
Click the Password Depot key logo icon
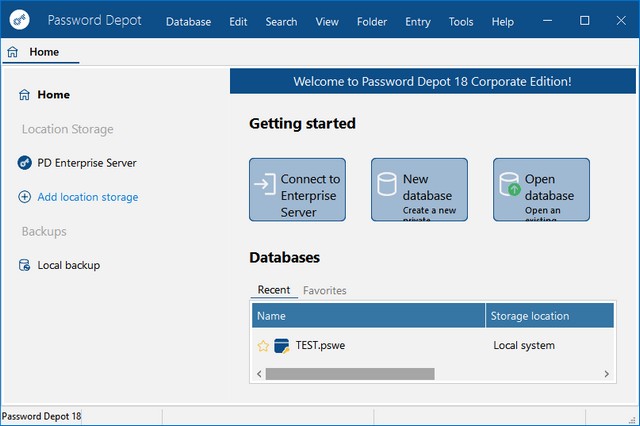pos(21,20)
